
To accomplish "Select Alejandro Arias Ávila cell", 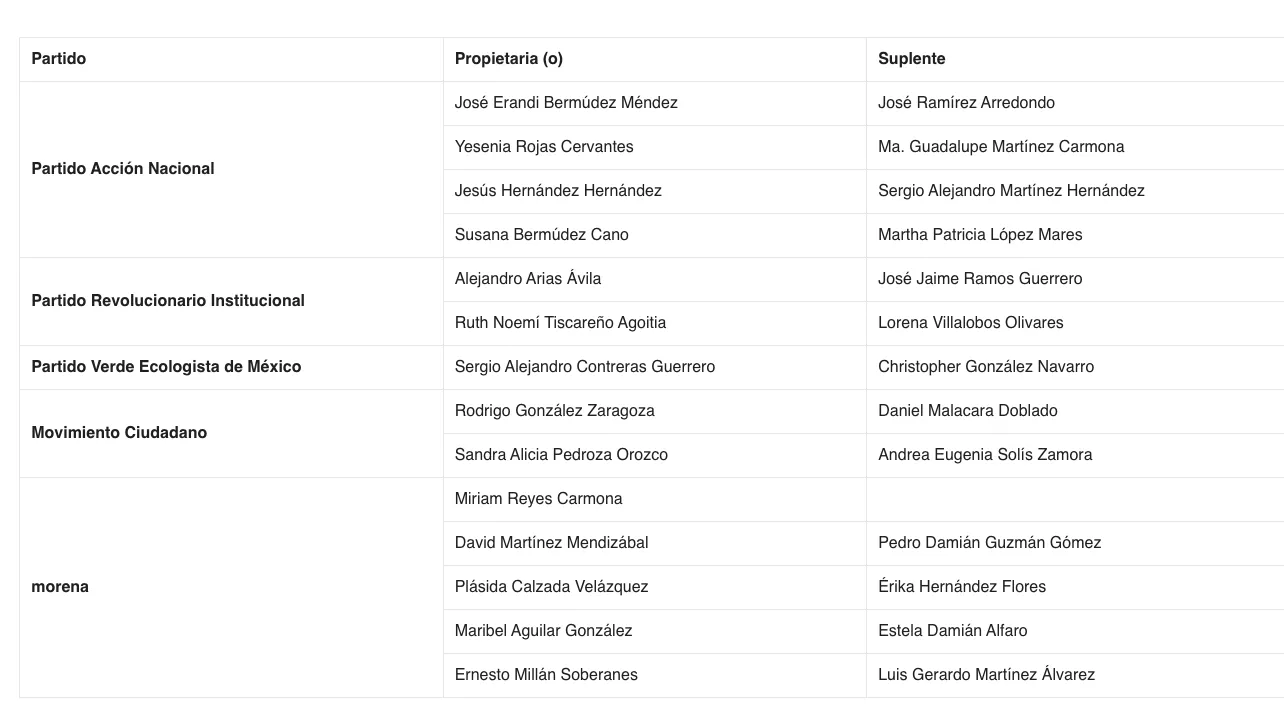I will (x=528, y=279).
